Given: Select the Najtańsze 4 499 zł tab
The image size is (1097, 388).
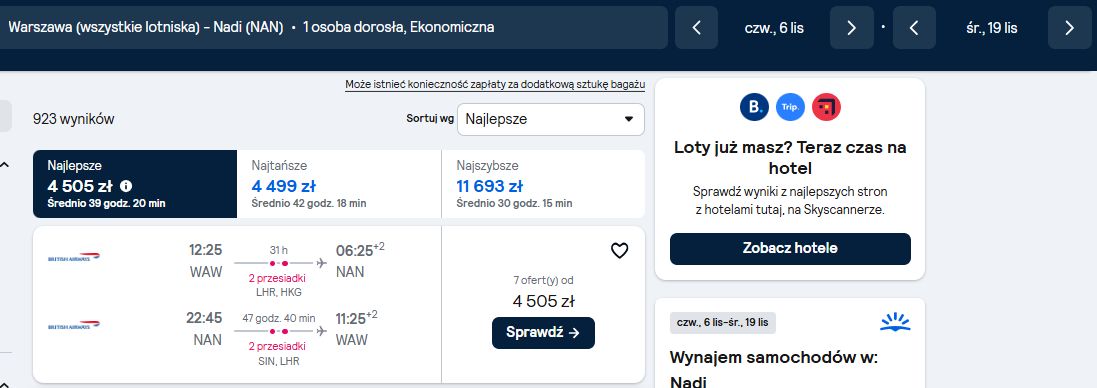Looking at the screenshot, I should click(339, 185).
